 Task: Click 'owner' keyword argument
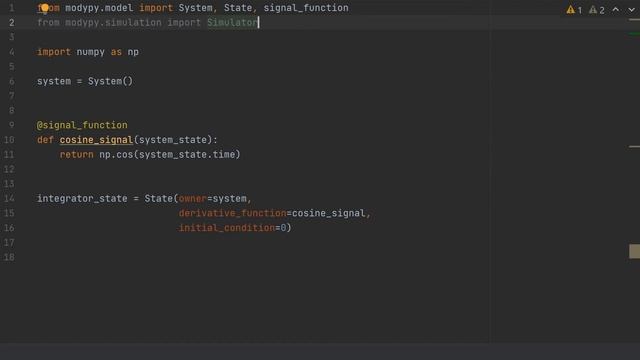point(193,199)
